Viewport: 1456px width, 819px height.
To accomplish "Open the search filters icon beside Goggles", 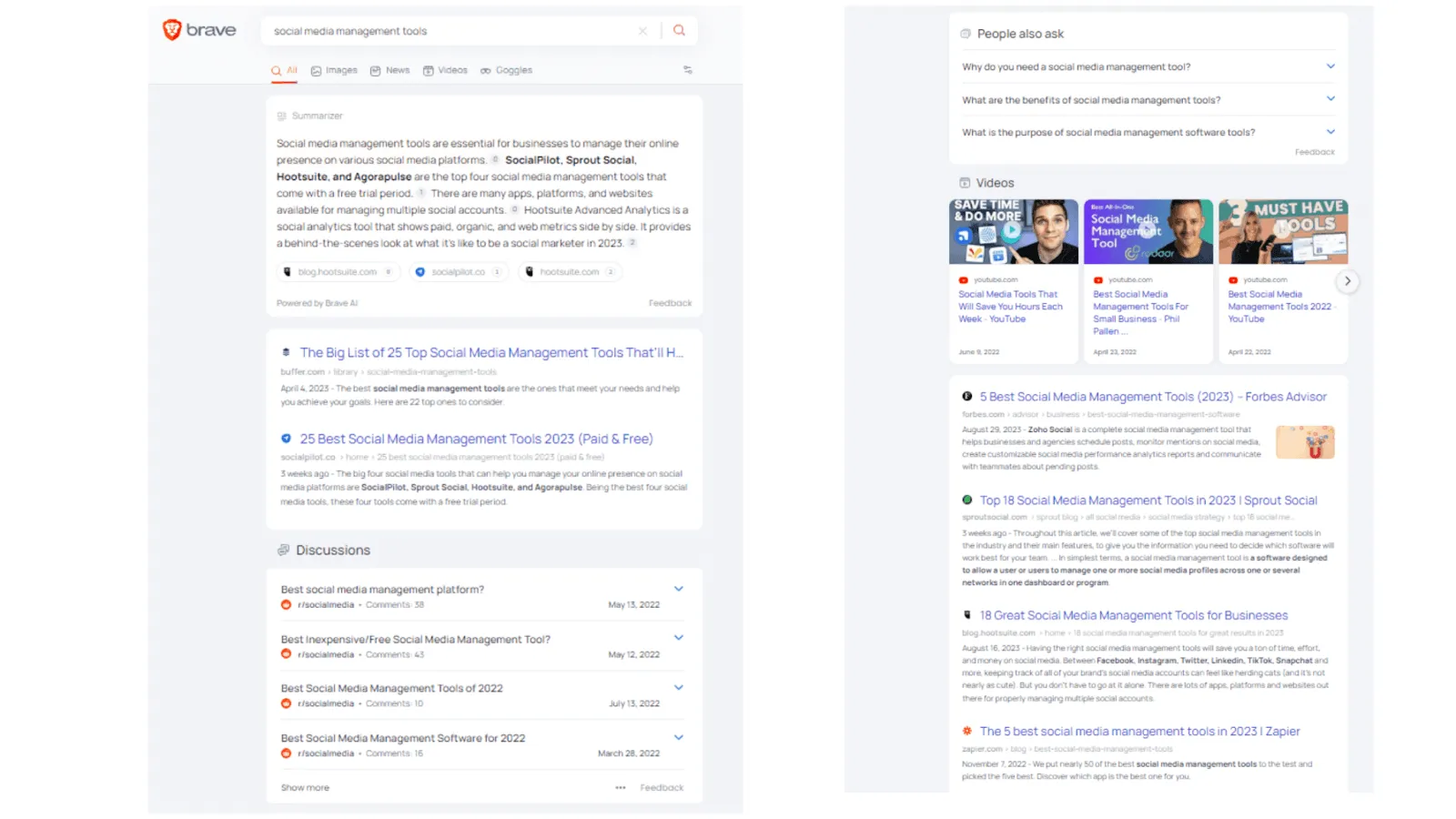I will 687,70.
